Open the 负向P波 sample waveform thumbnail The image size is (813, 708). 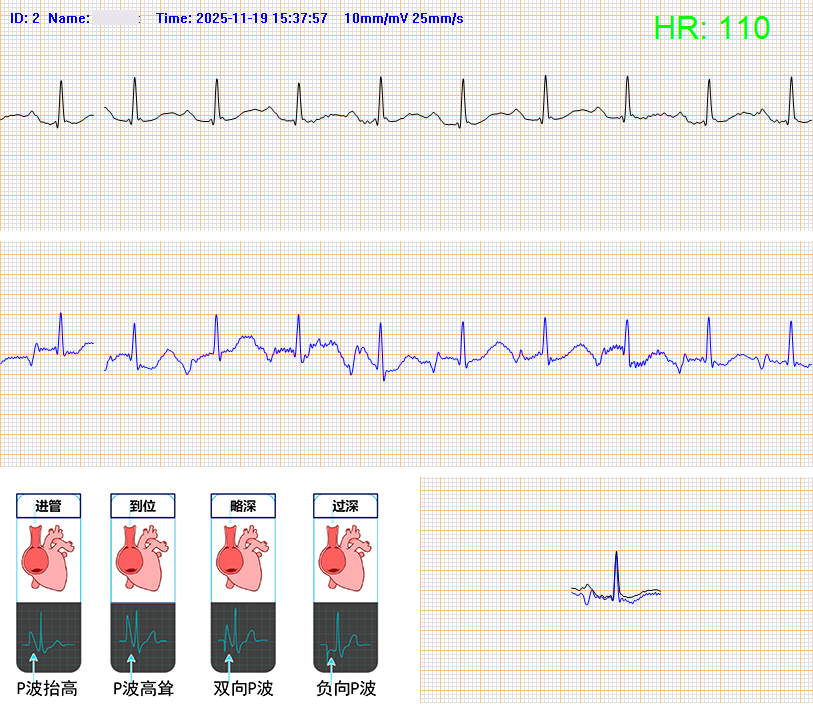345,637
